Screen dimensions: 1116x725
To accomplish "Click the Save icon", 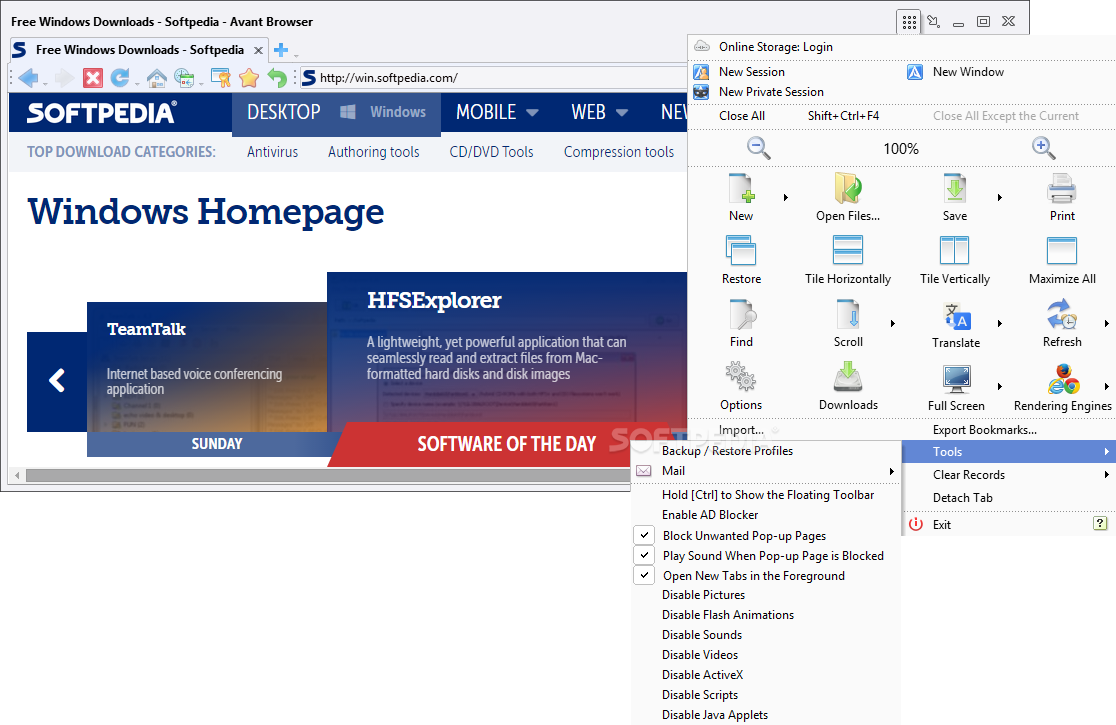I will coord(954,189).
